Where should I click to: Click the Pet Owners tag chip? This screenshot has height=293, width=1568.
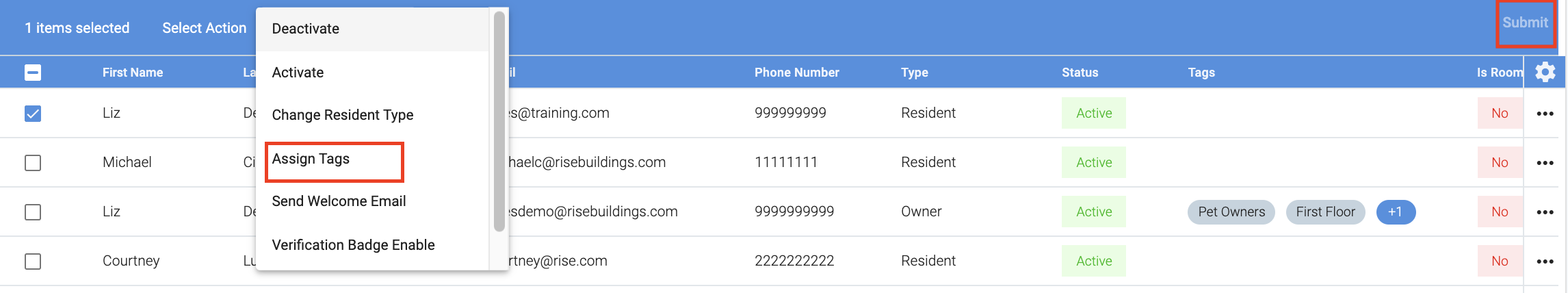[1231, 212]
